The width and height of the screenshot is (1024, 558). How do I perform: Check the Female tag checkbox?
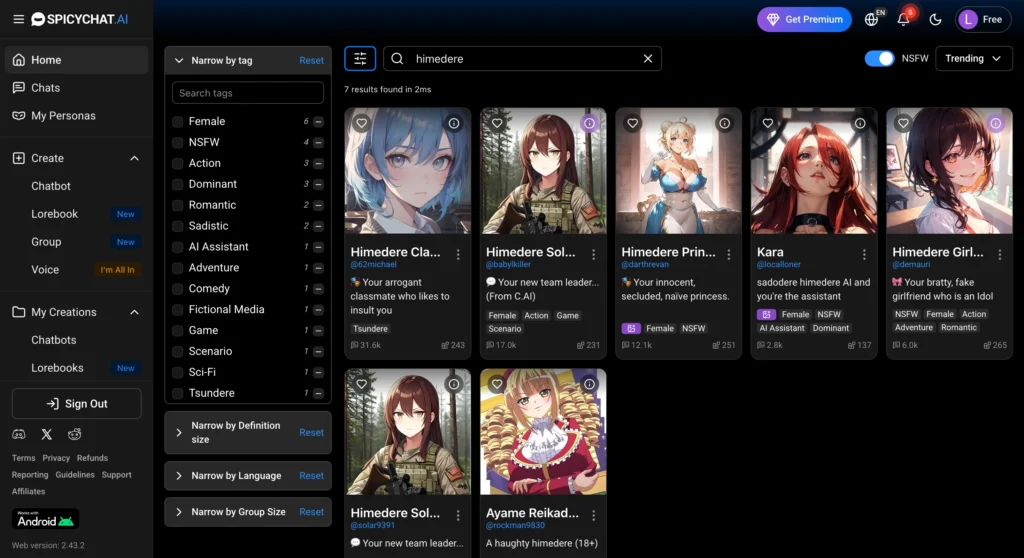pyautogui.click(x=178, y=122)
